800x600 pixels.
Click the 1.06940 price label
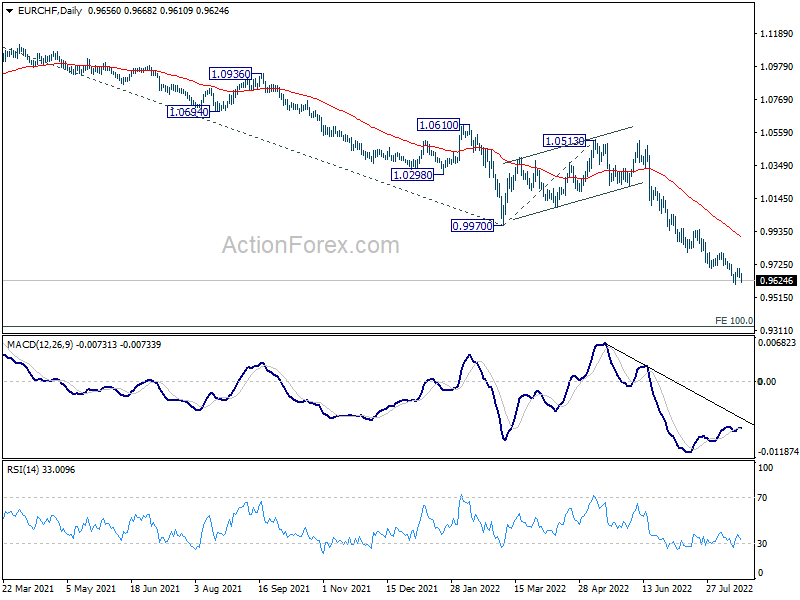pyautogui.click(x=188, y=112)
